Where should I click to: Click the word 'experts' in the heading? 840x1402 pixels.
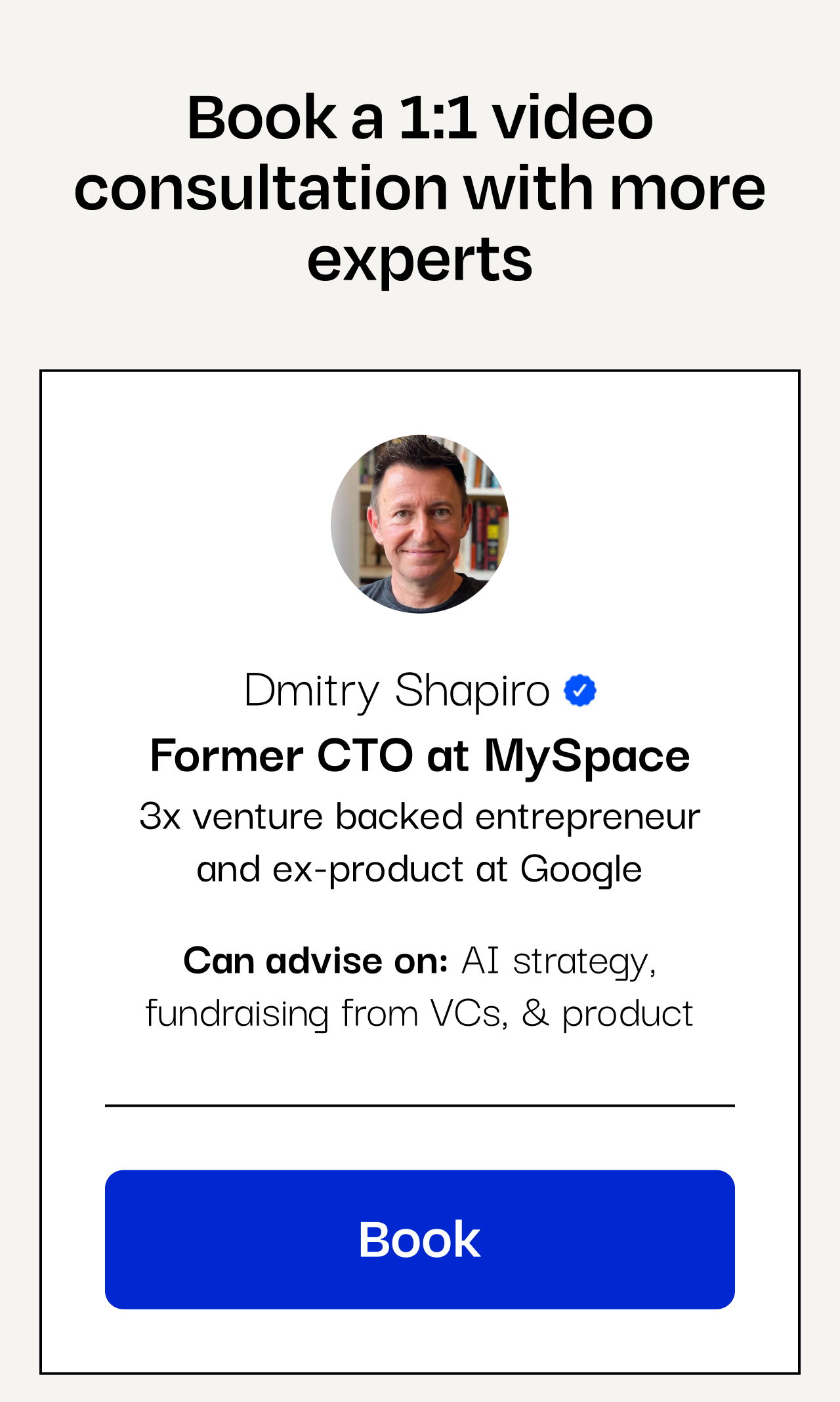(420, 261)
